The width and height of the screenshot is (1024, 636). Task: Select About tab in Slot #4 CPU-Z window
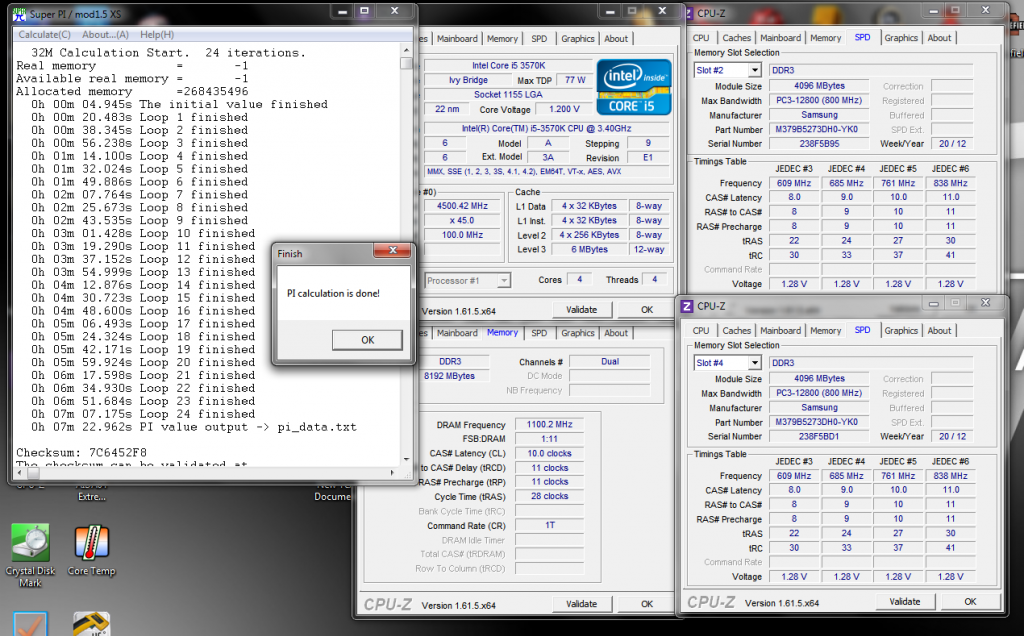pyautogui.click(x=939, y=331)
